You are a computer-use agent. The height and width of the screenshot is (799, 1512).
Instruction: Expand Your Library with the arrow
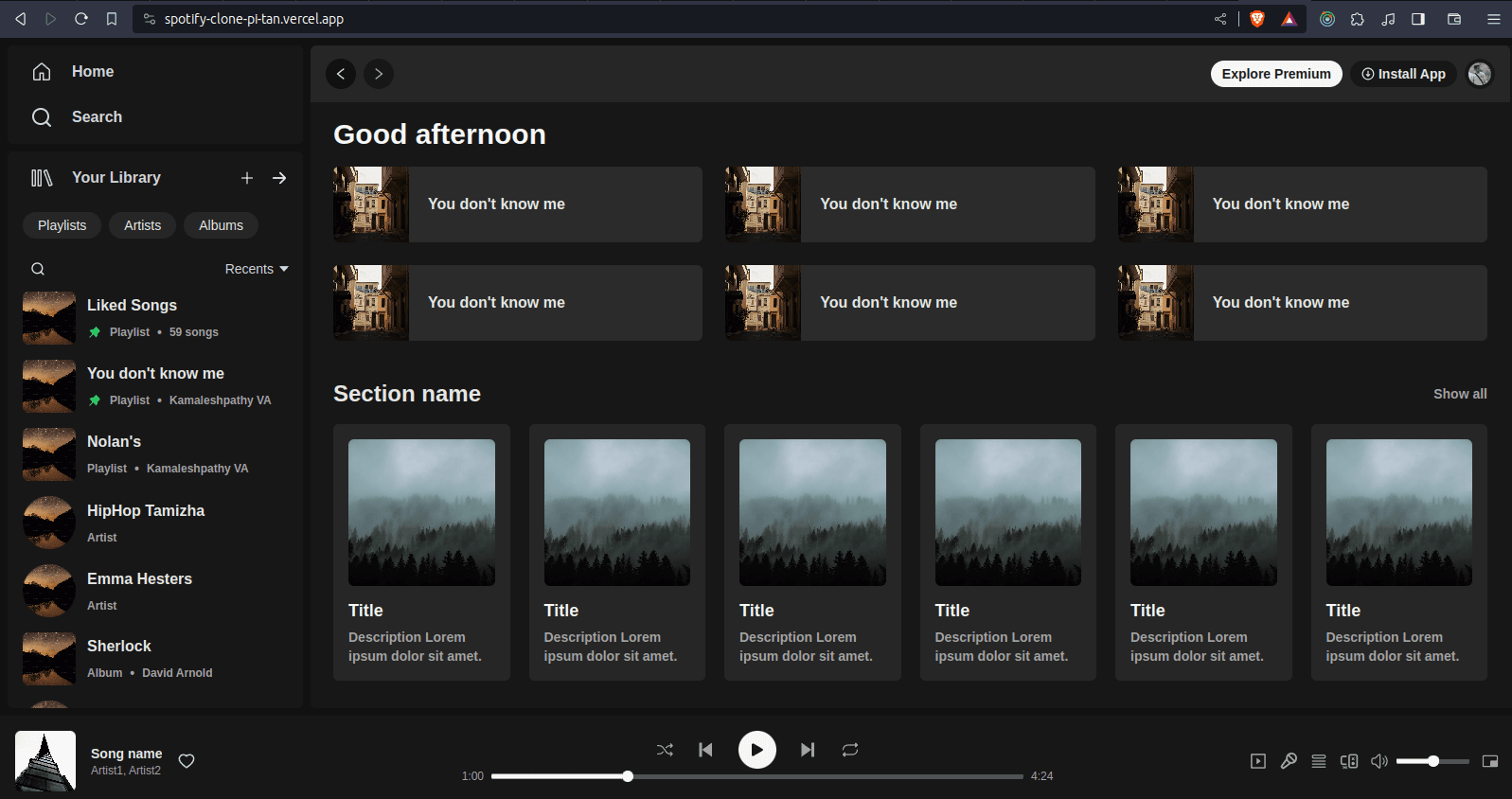279,178
